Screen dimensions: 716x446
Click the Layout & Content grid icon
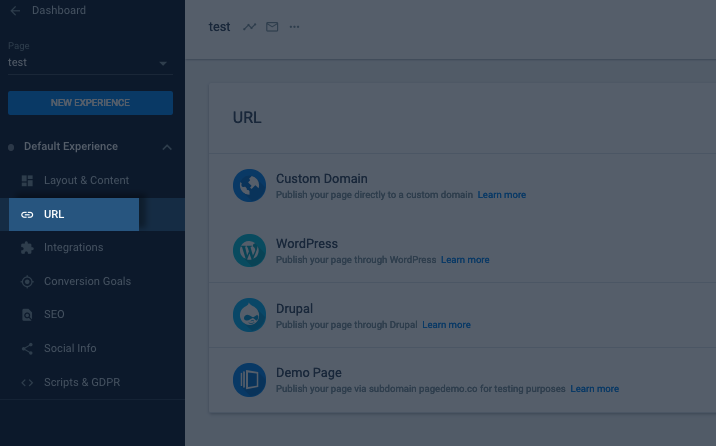pyautogui.click(x=27, y=181)
